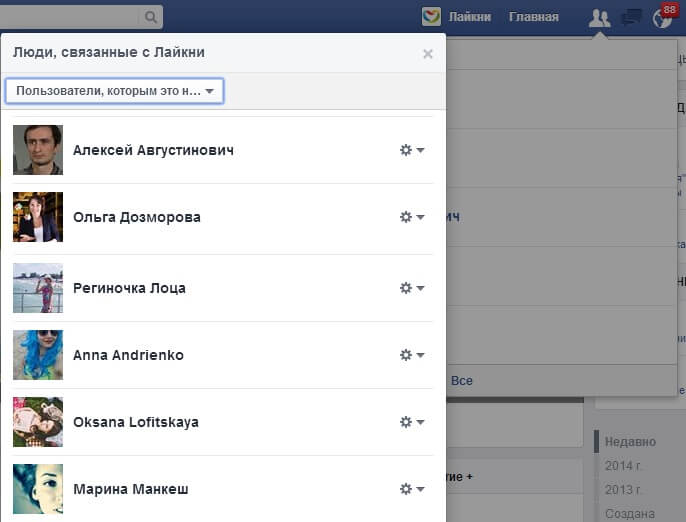Screen dimensions: 686x522
Task: Open Oksana Lofitskaya profile name
Action: tap(136, 422)
